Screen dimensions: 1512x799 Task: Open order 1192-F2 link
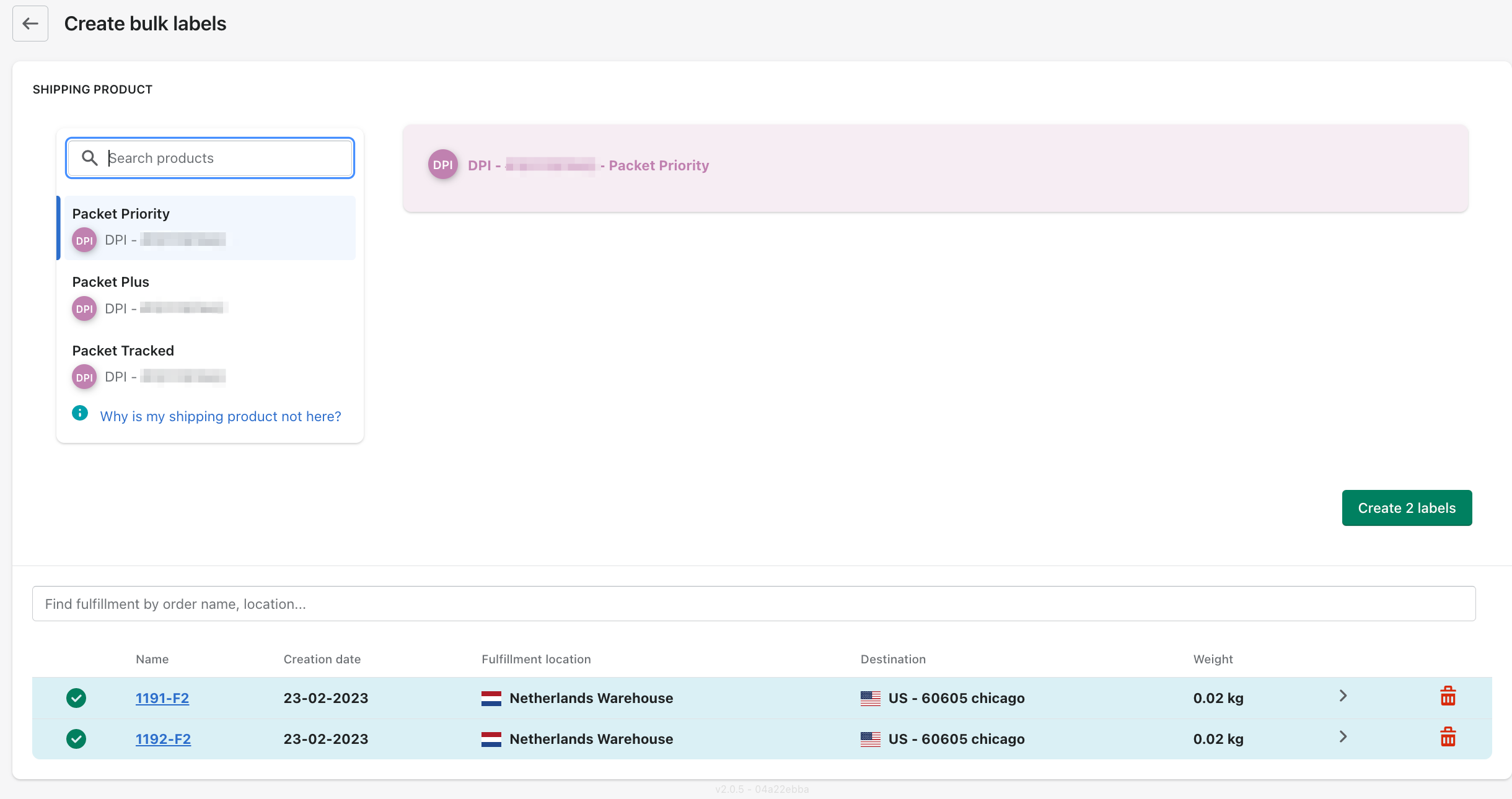click(x=163, y=739)
